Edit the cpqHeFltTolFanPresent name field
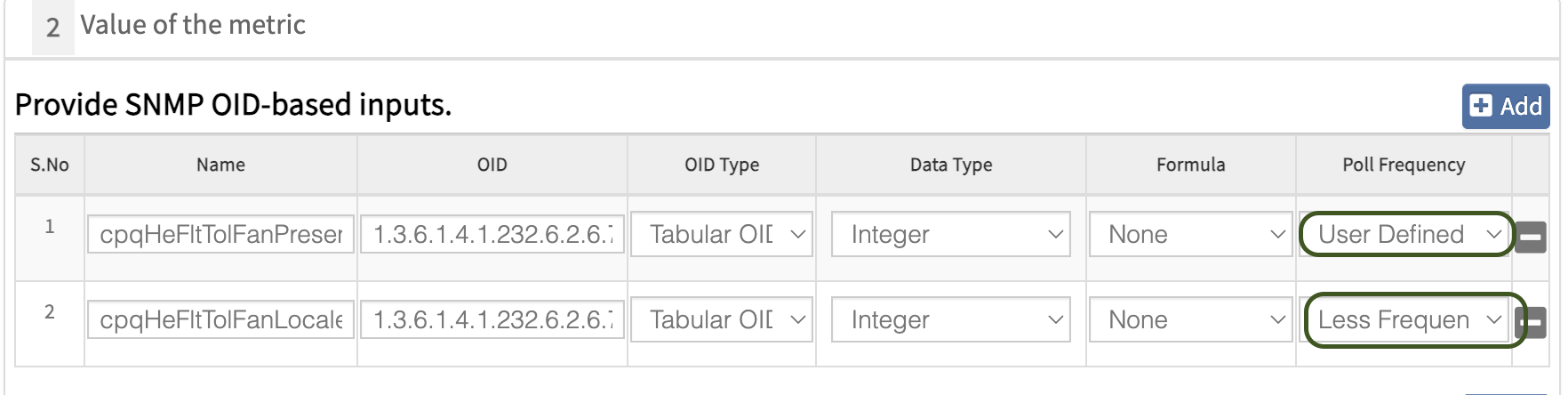This screenshot has width=1568, height=395. (x=220, y=235)
